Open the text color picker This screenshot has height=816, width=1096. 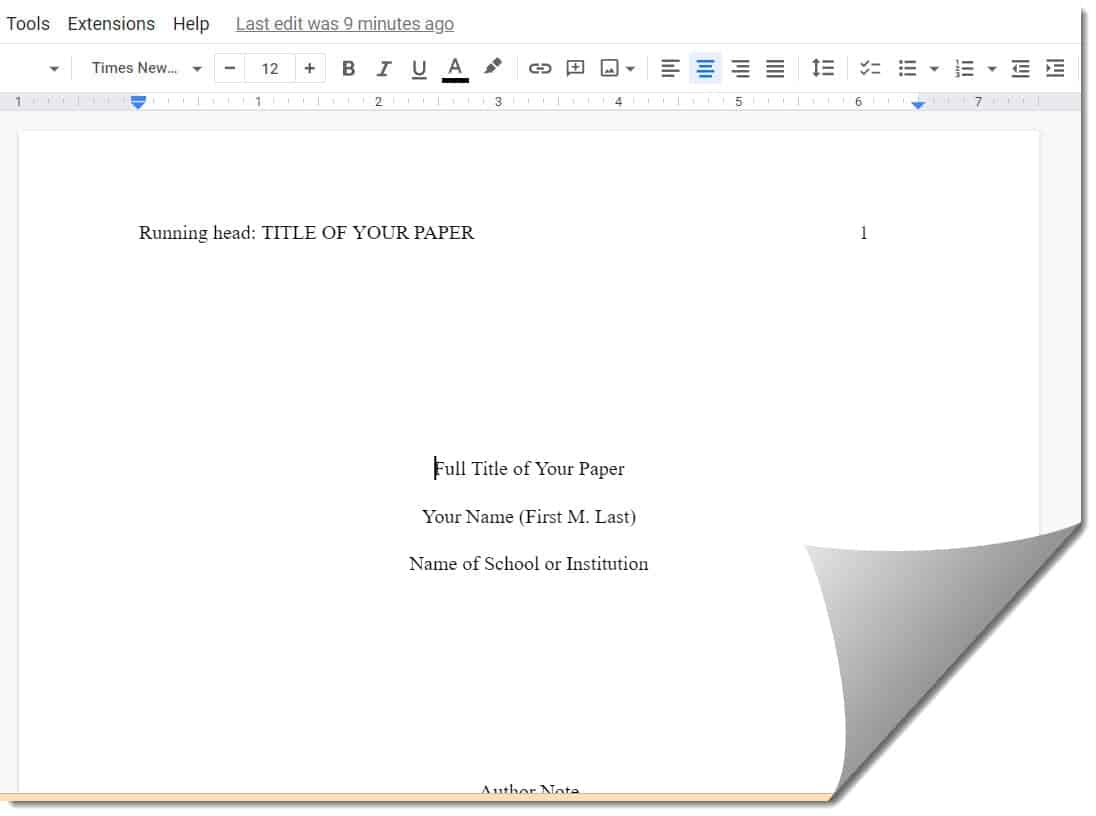point(455,68)
